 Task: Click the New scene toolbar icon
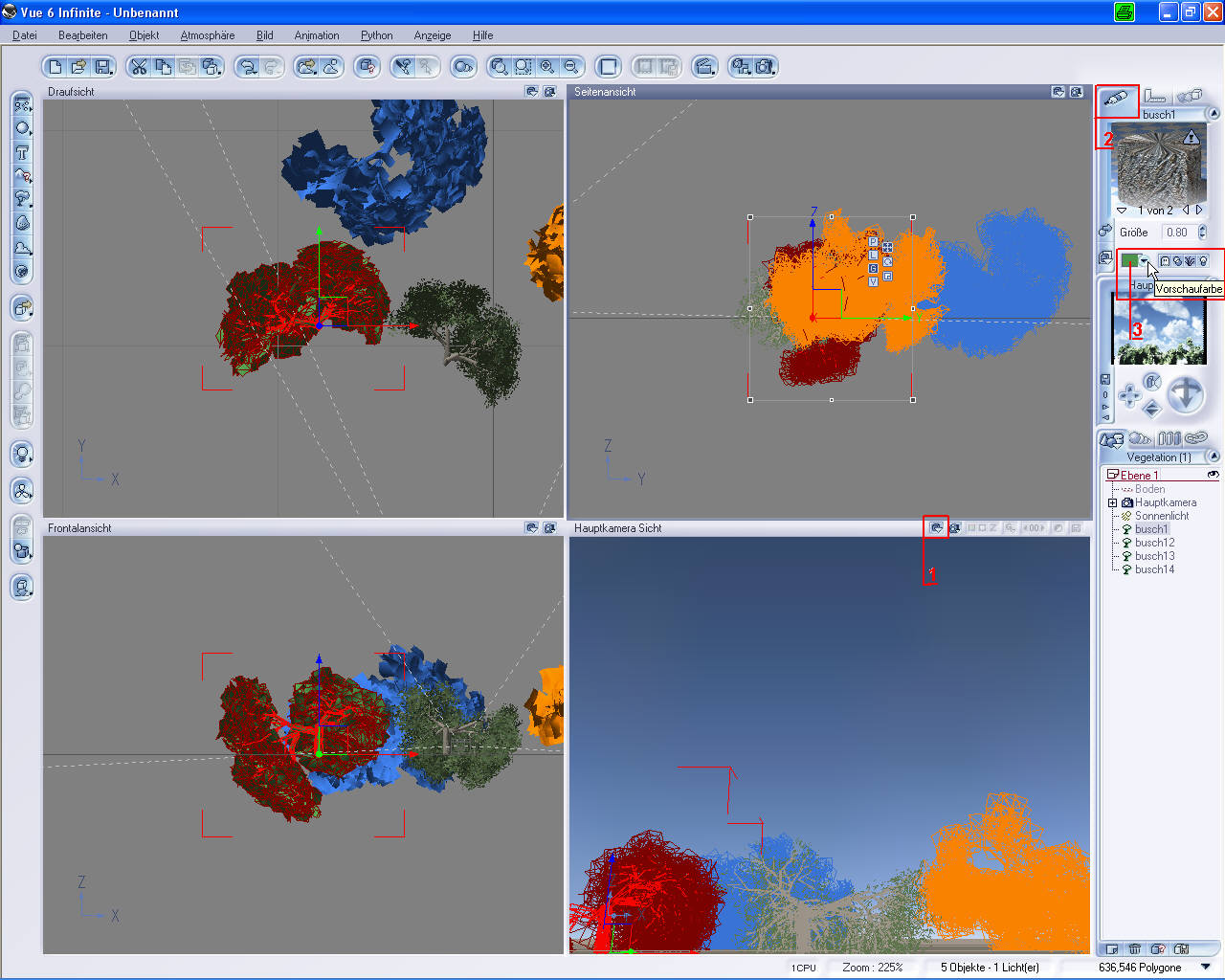(x=56, y=67)
